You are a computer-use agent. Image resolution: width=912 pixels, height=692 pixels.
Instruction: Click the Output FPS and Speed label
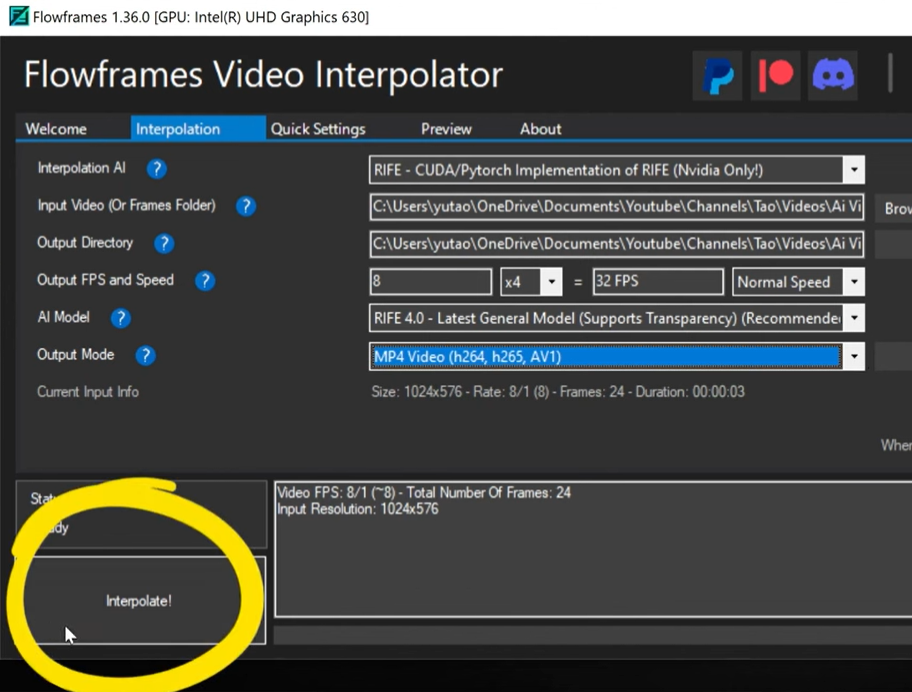105,280
